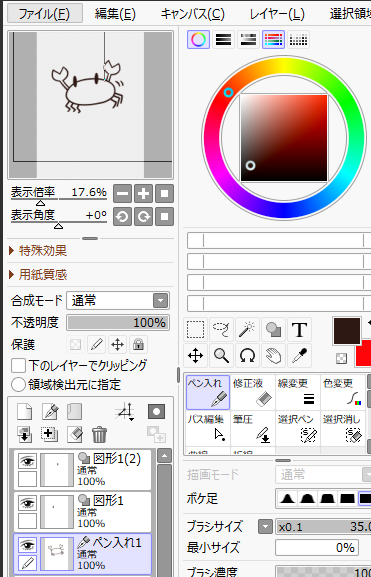Select the rotate view tool

247,356
